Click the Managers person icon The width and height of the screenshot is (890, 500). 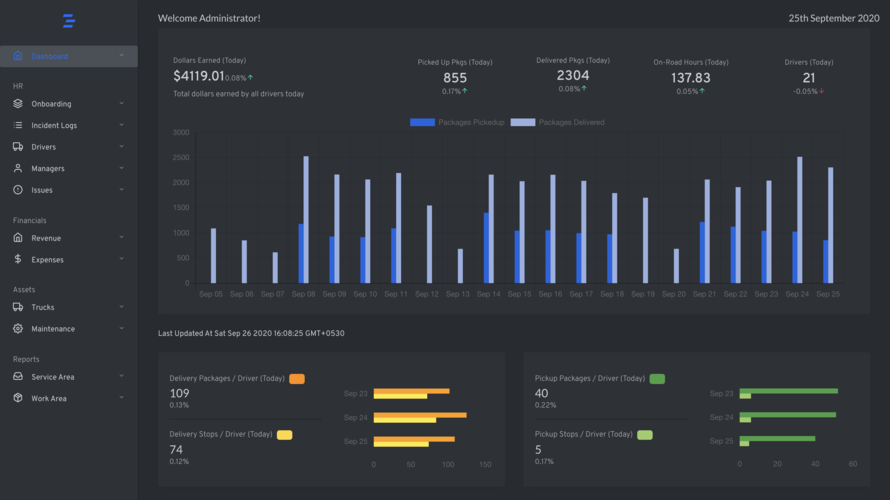coord(18,169)
